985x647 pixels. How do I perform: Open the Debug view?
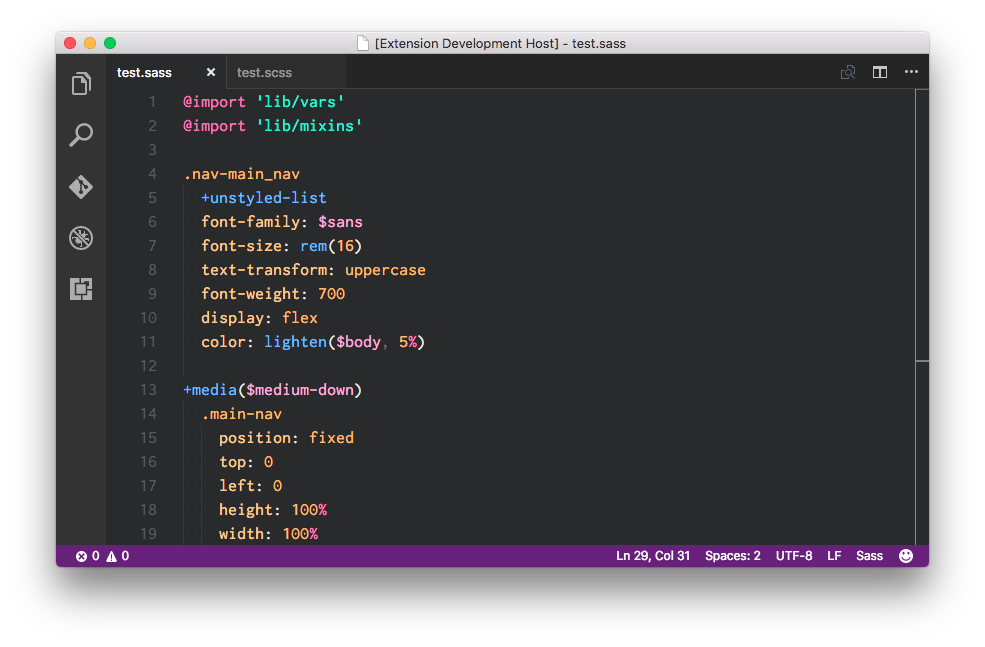pos(81,238)
